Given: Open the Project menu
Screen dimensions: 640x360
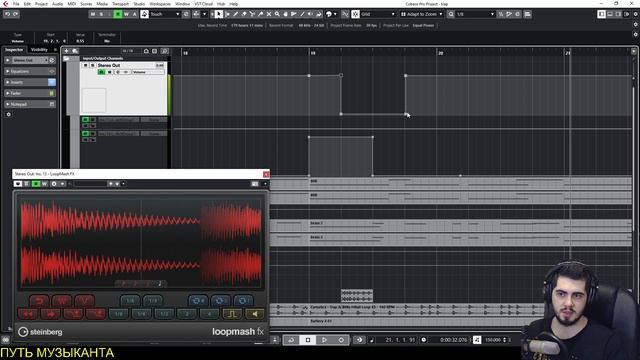Looking at the screenshot, I should click(41, 4).
